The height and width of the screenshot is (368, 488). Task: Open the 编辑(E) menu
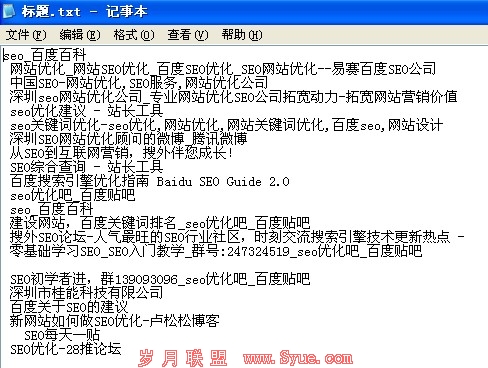click(x=80, y=35)
